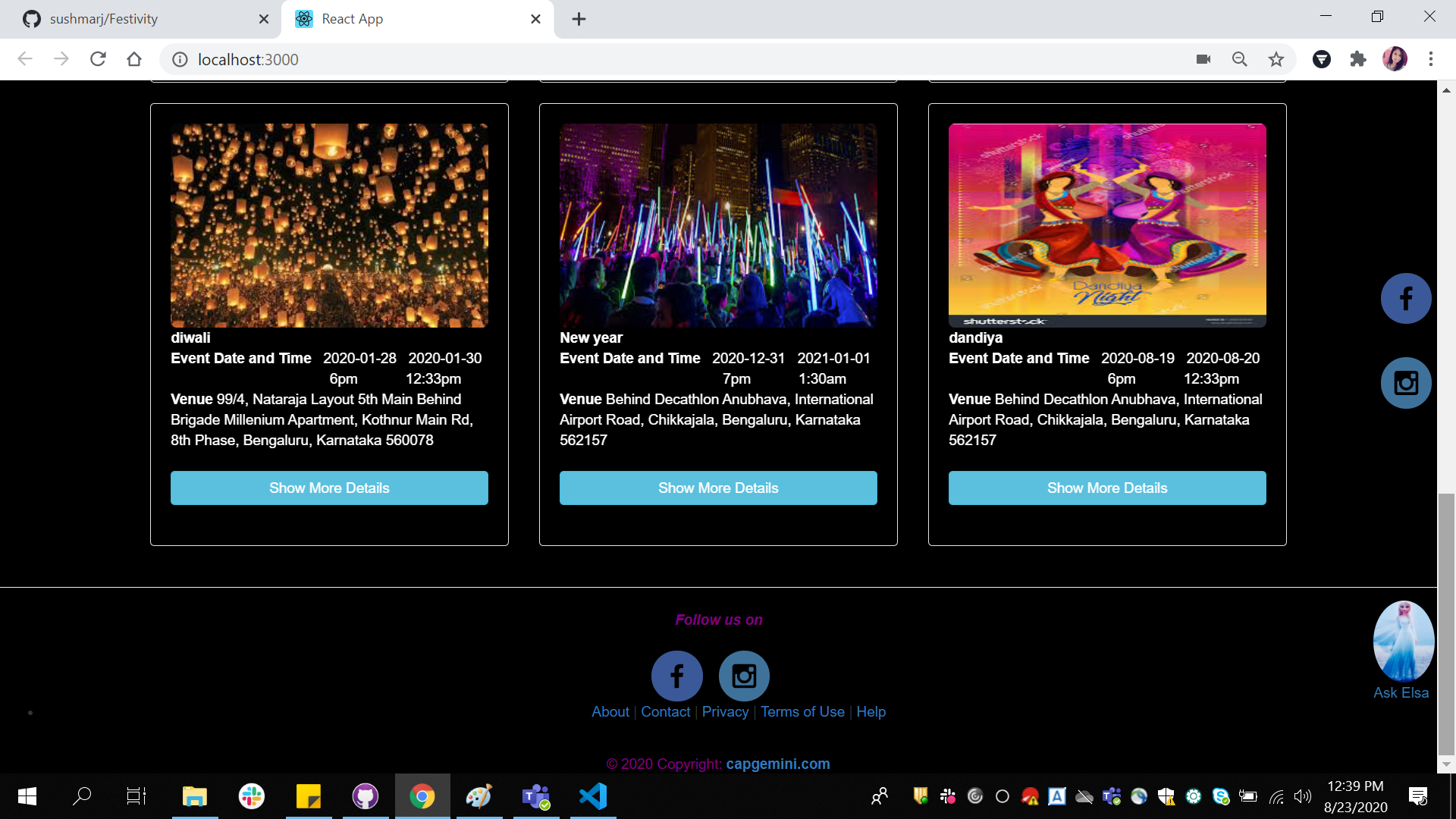
Task: Click the Ask Elsa avatar
Action: pos(1403,641)
